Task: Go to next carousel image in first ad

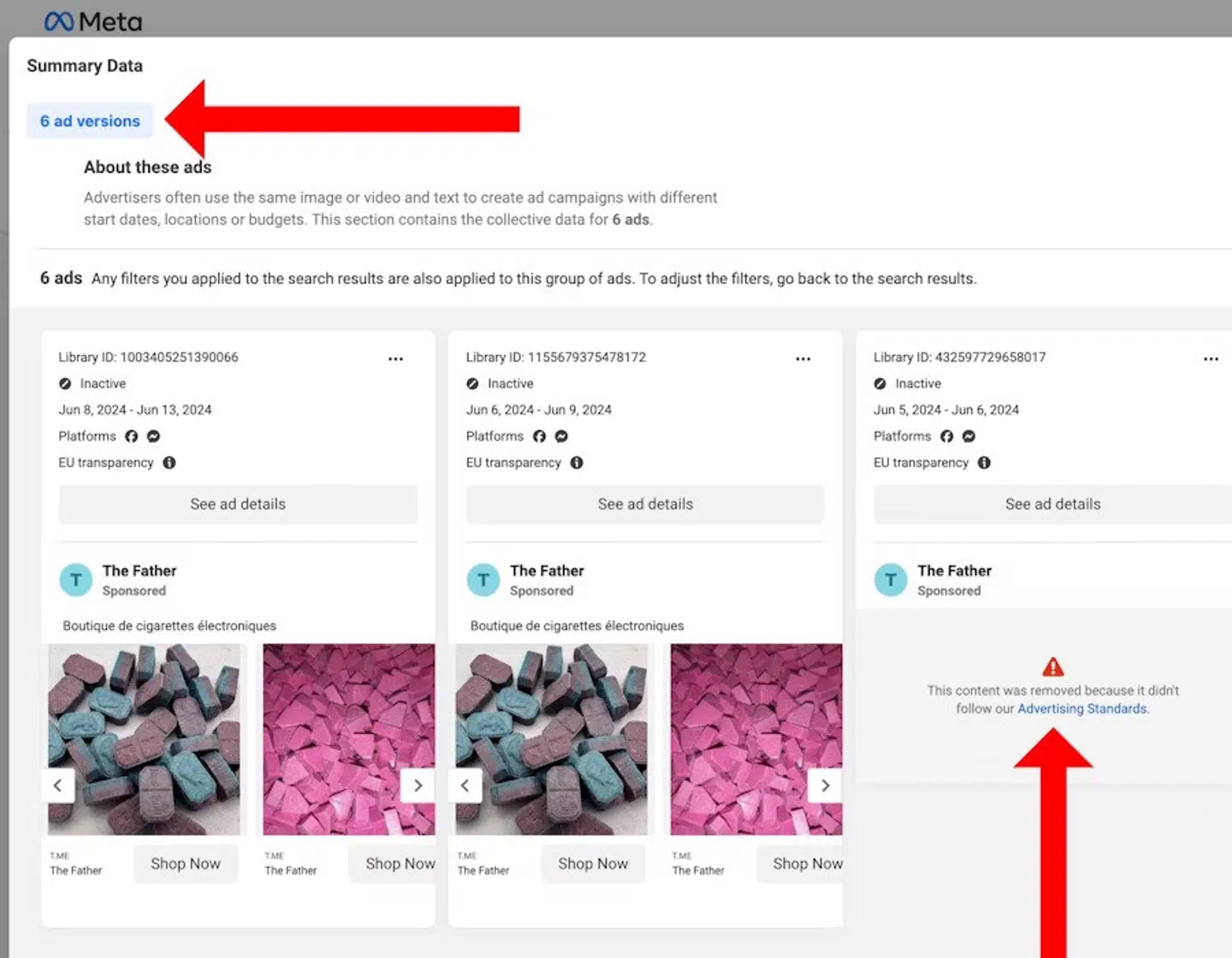Action: click(418, 785)
